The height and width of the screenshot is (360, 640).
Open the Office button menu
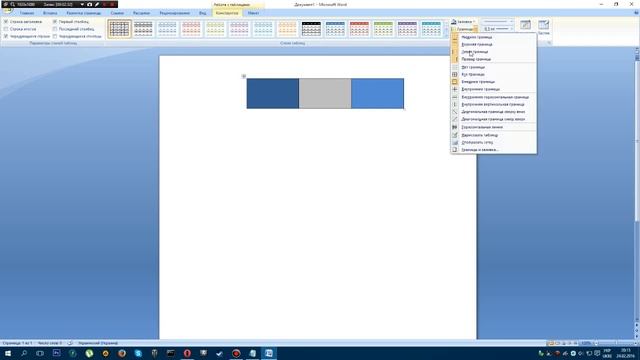7,9
